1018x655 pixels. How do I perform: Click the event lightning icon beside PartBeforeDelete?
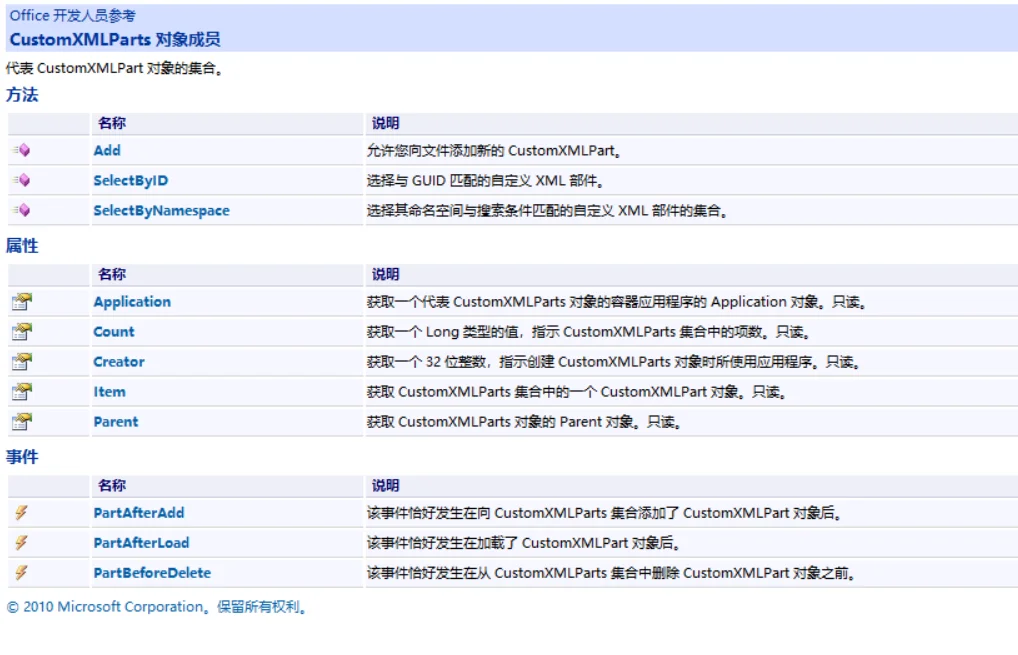tap(21, 573)
